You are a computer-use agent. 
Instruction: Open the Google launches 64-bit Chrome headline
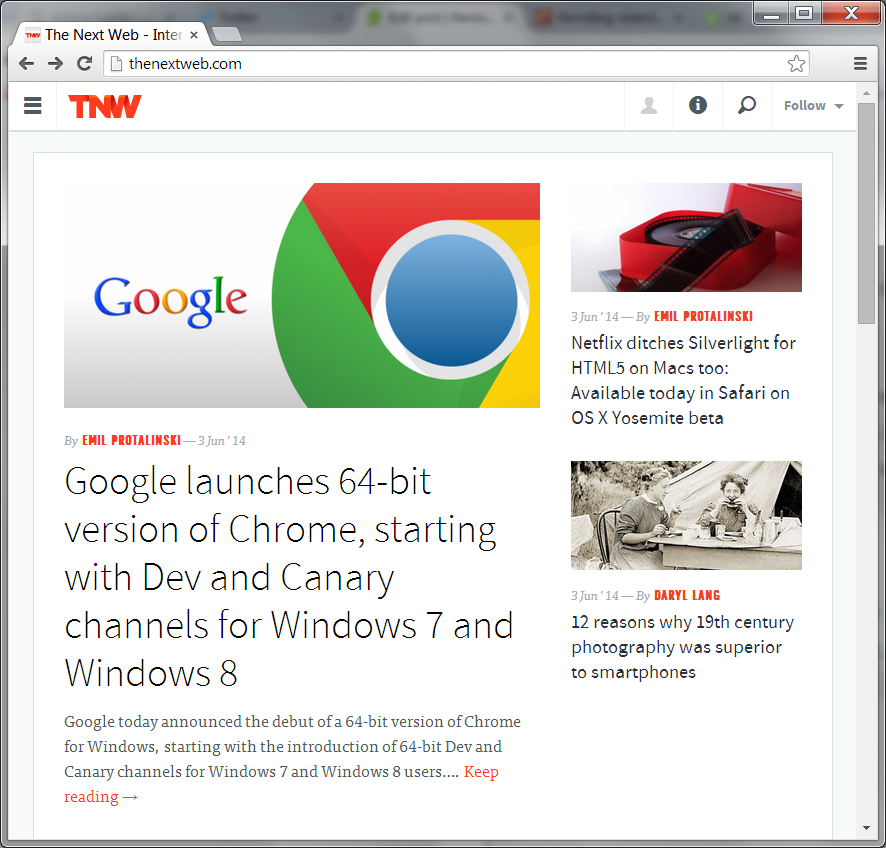[289, 577]
